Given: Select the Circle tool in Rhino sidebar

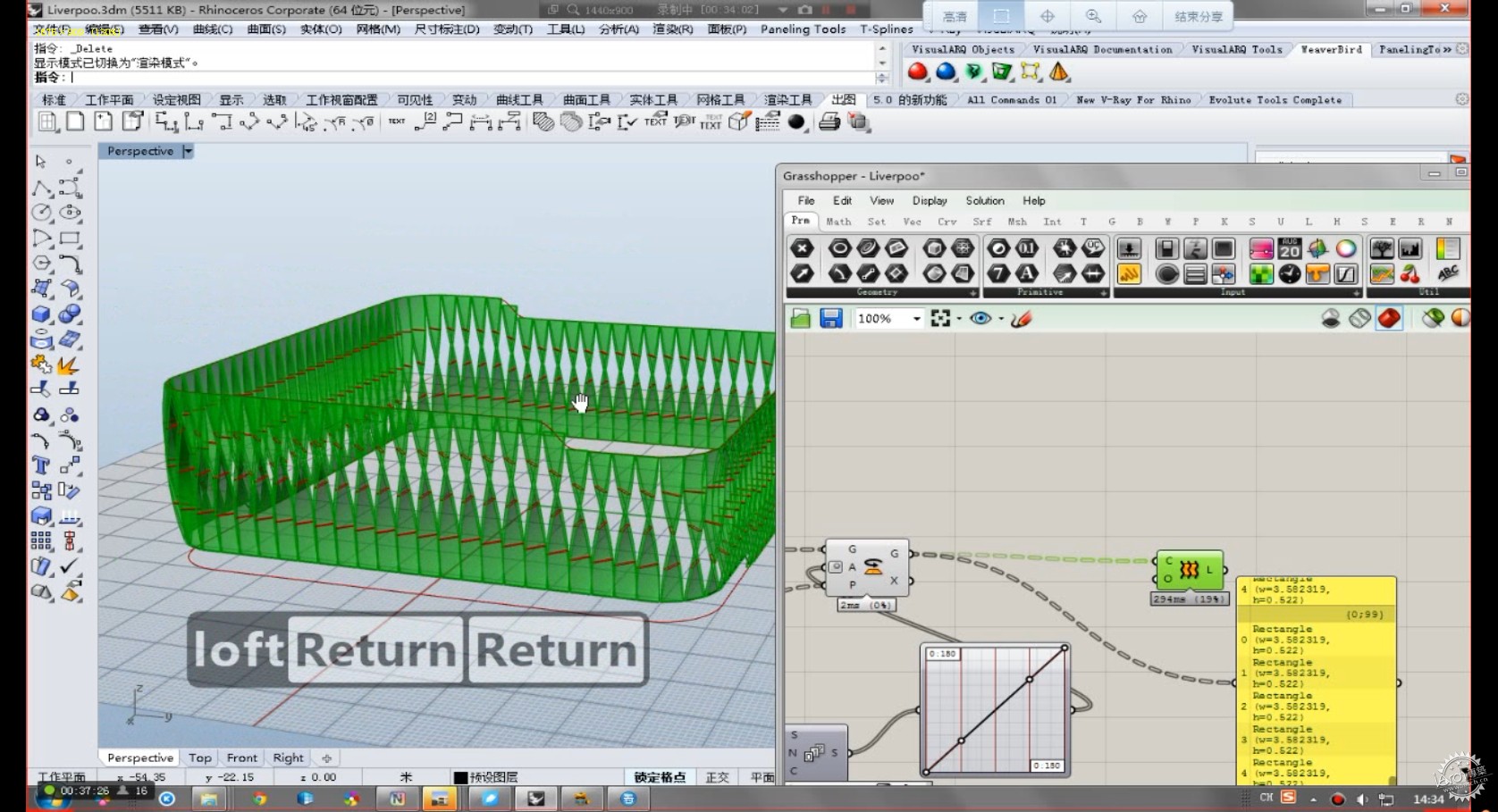Looking at the screenshot, I should [41, 213].
